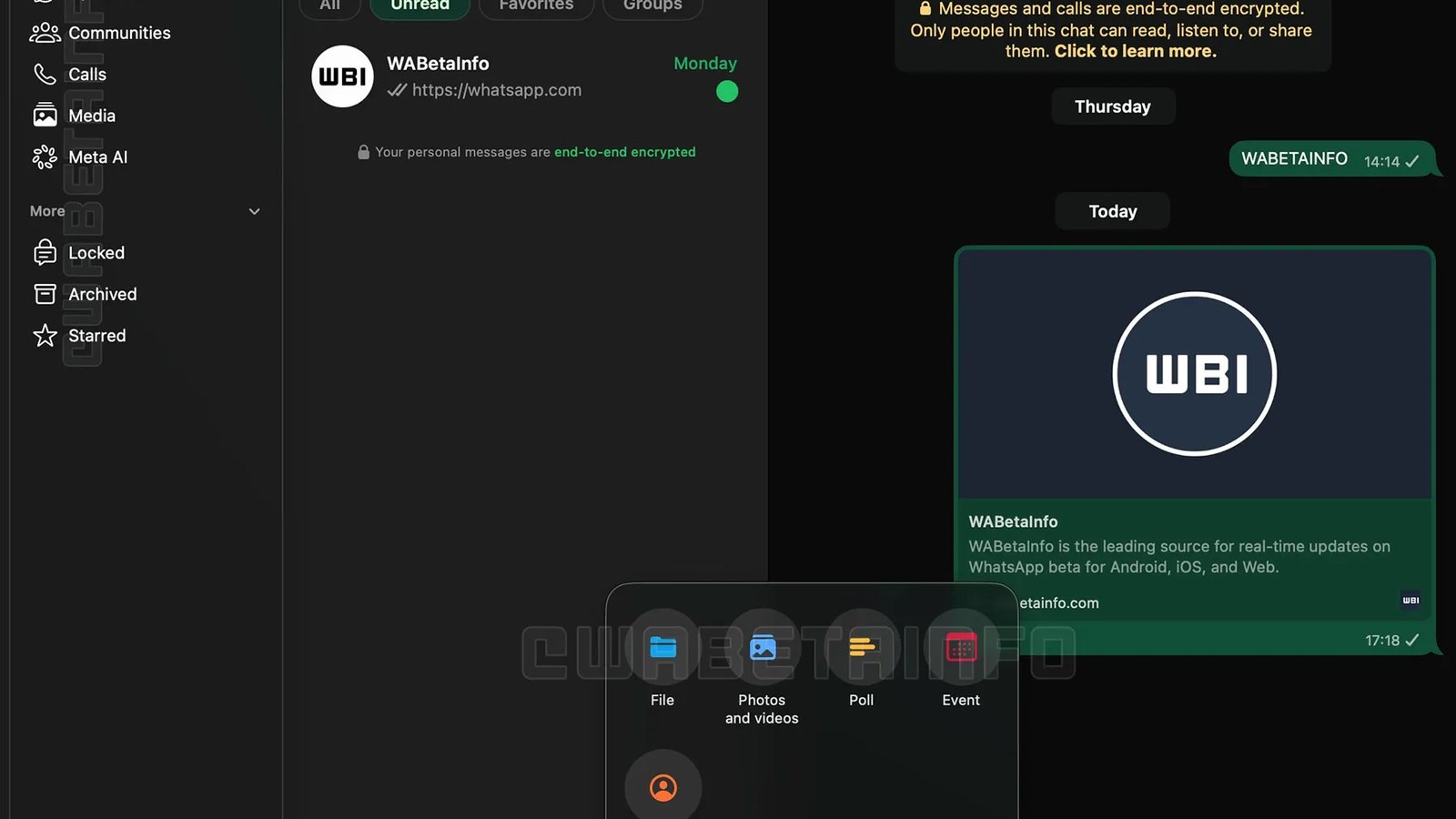Select the Unread filter tab
The width and height of the screenshot is (1456, 819).
[420, 5]
